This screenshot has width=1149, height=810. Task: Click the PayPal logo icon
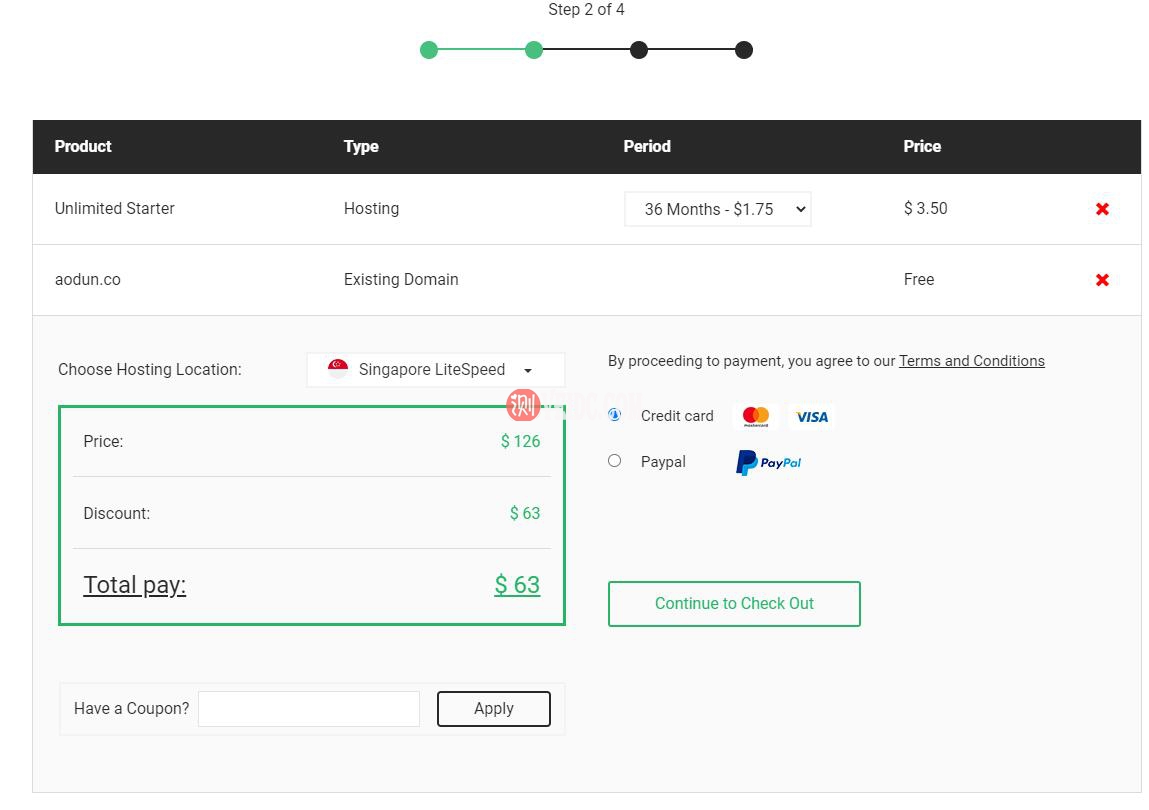[x=768, y=462]
